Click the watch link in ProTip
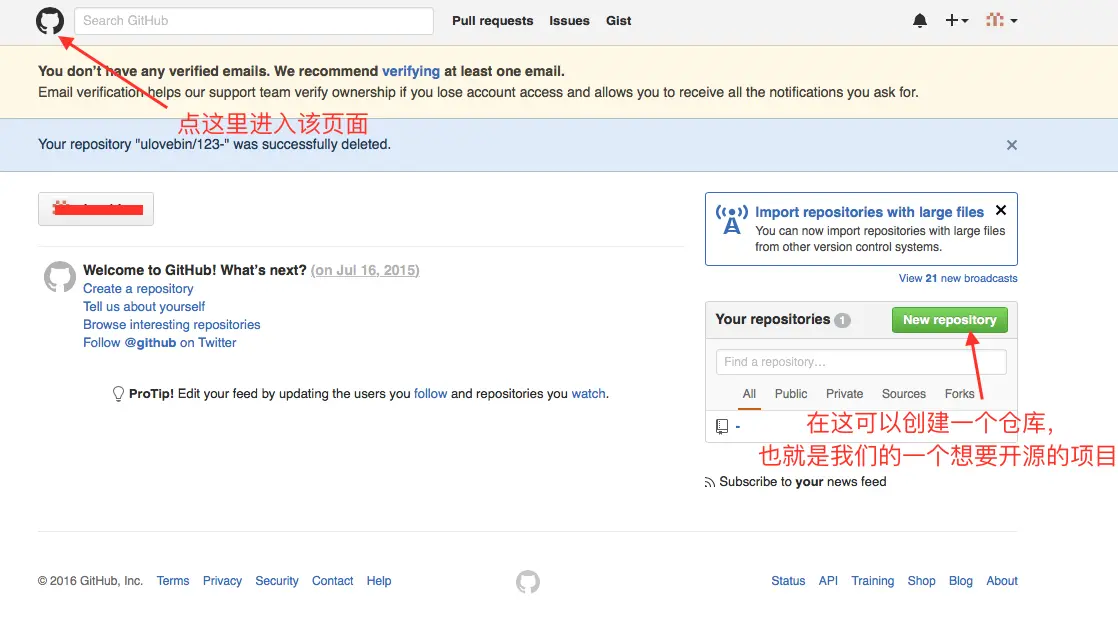The image size is (1118, 623). (588, 393)
